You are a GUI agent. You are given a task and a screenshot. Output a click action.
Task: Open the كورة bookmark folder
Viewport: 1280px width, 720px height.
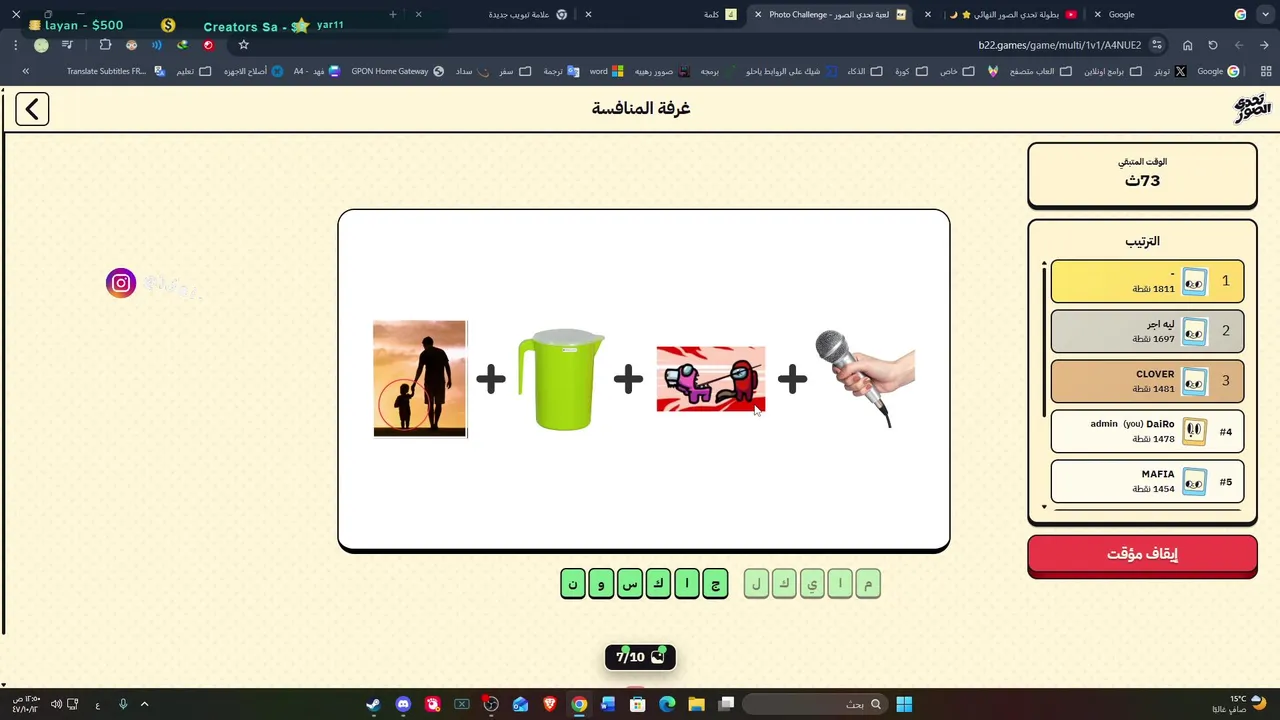(911, 71)
